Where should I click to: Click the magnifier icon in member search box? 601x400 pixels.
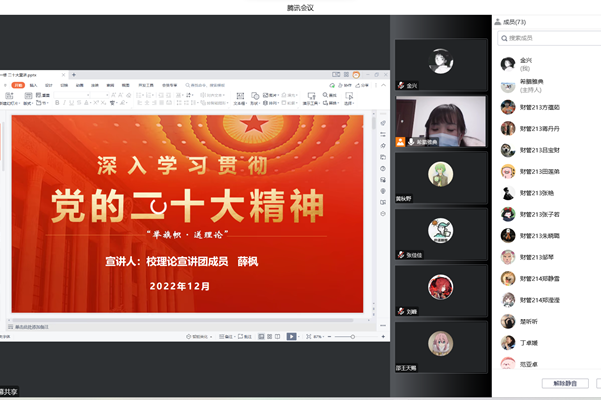(x=504, y=38)
